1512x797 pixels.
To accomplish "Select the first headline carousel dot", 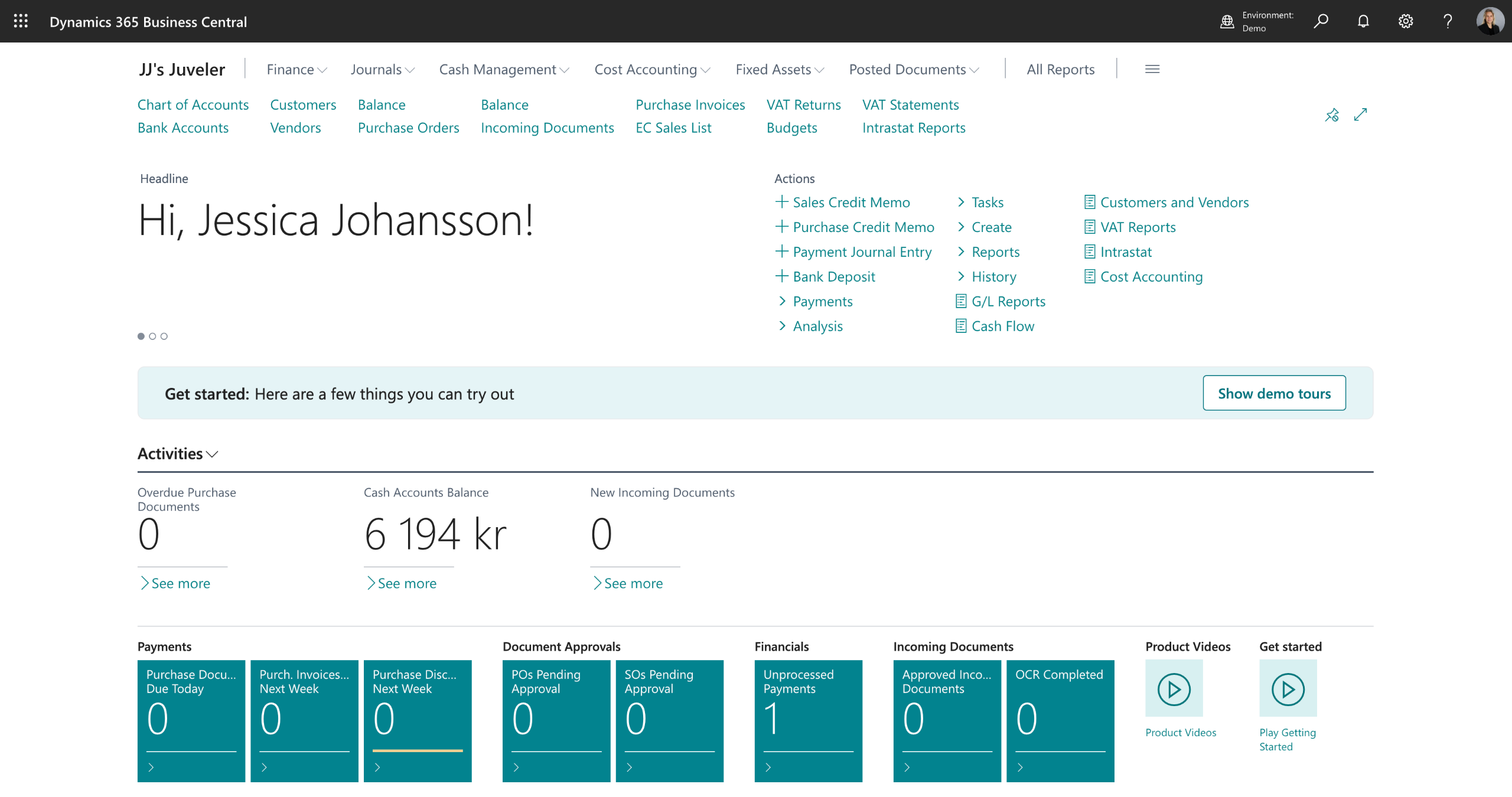I will click(141, 337).
